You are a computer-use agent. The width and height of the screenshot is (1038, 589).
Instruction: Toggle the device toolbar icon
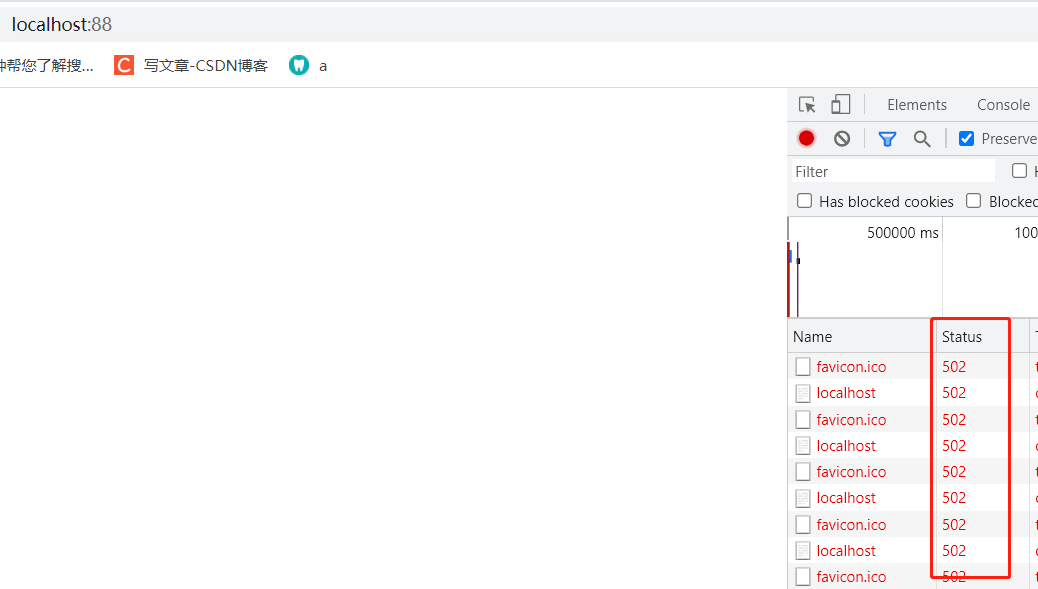tap(841, 105)
